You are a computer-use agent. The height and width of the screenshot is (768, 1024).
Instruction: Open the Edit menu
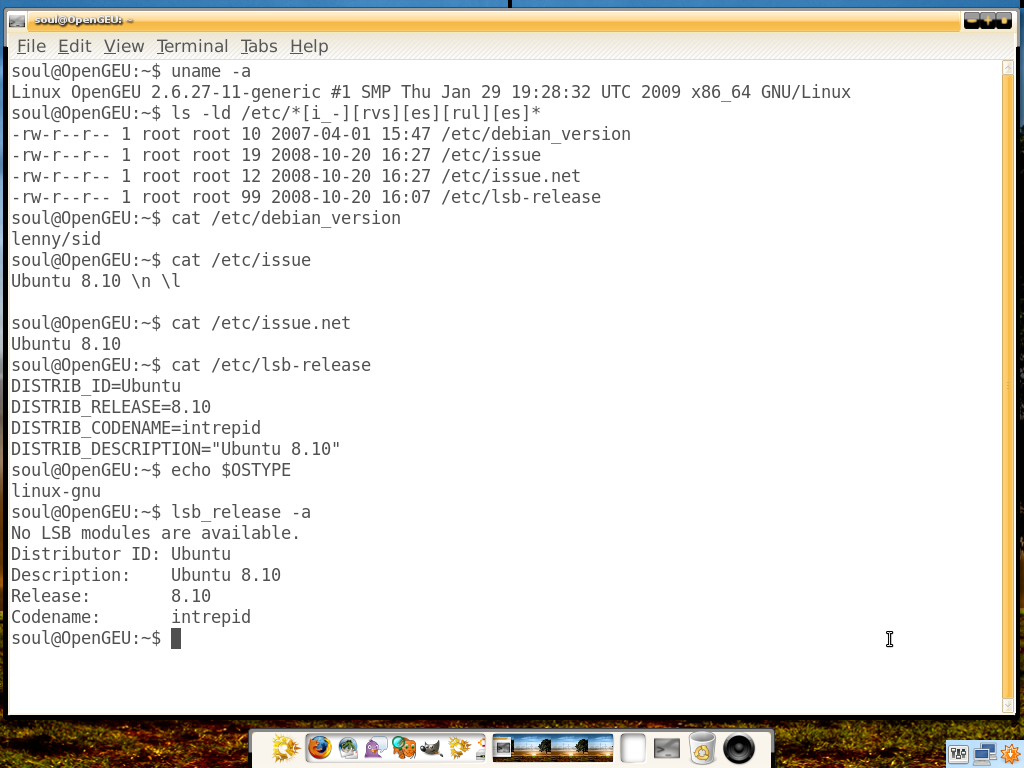[74, 46]
